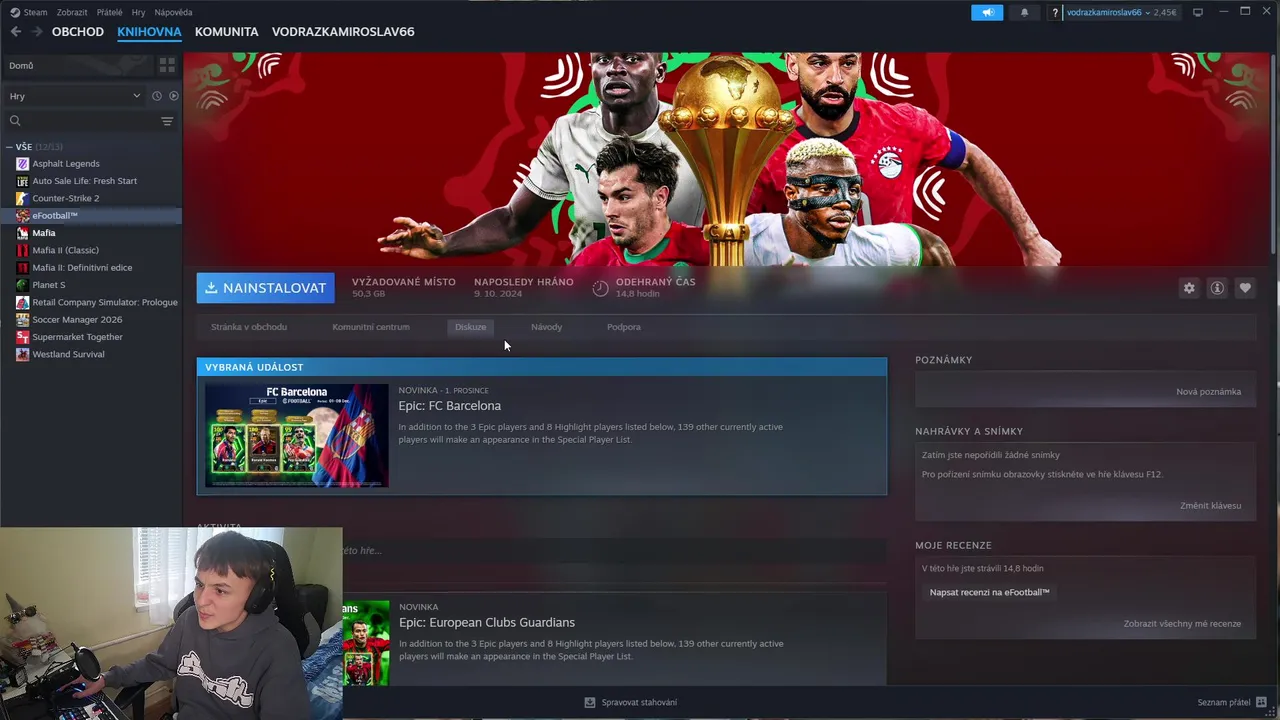Select Mafia II (Classic) game
The image size is (1280, 720).
(x=66, y=250)
